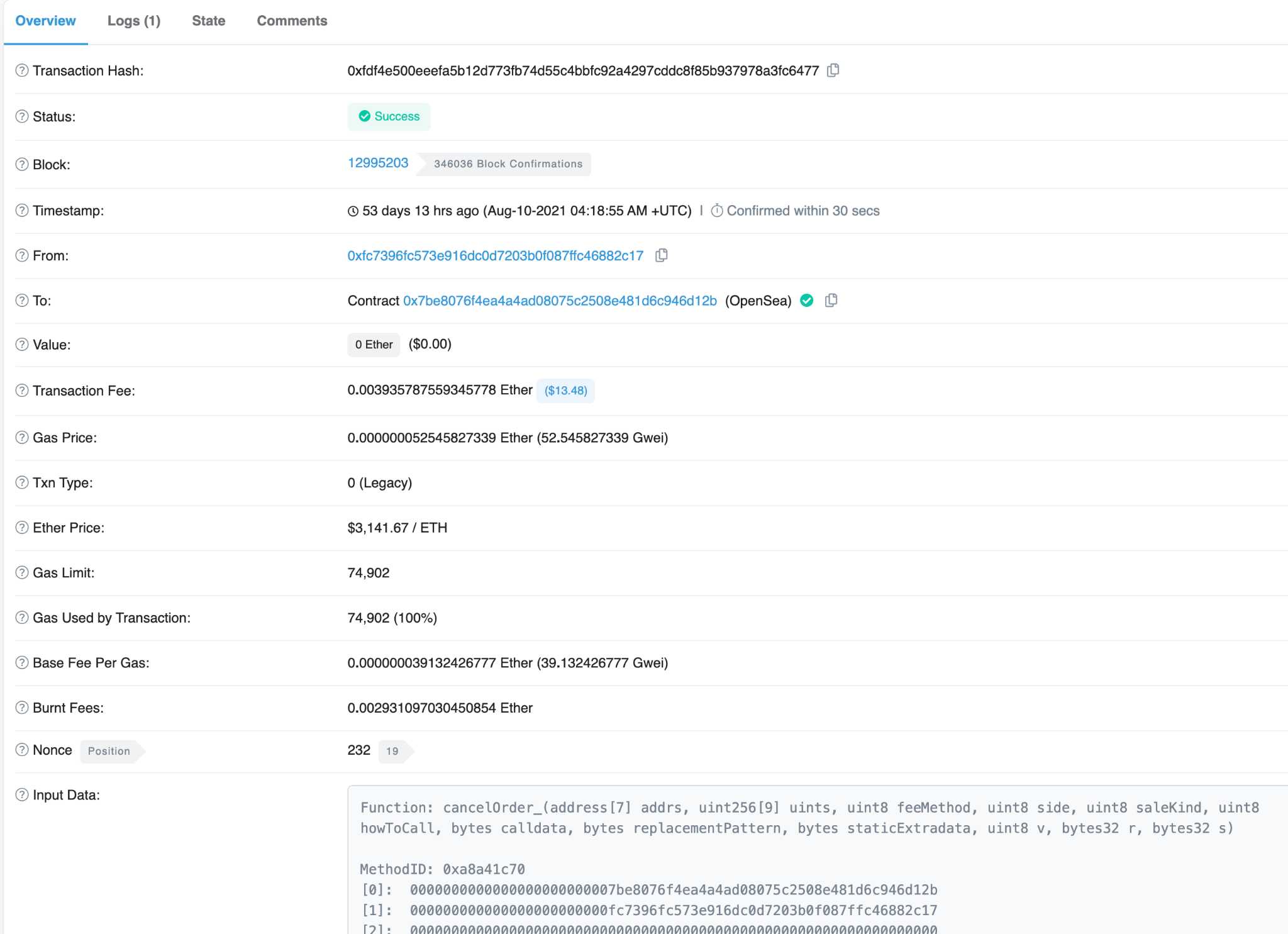Click the $13.48 transaction fee badge
1288x934 pixels.
(565, 391)
